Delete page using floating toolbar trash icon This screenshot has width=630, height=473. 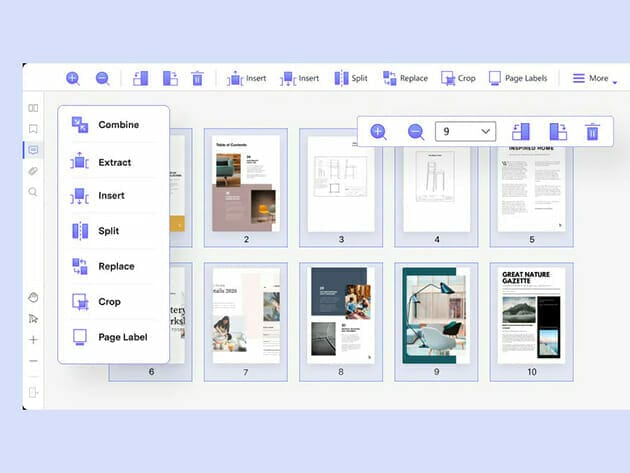click(592, 131)
